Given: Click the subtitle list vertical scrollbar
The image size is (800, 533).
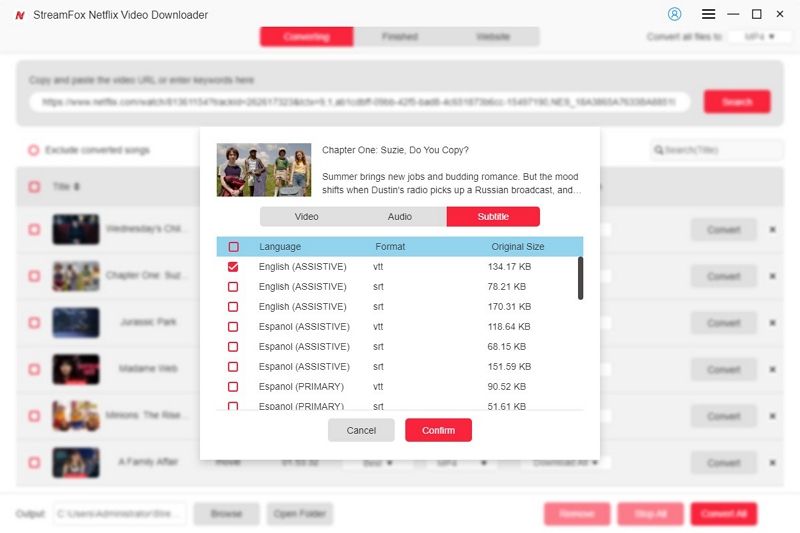Looking at the screenshot, I should 580,278.
